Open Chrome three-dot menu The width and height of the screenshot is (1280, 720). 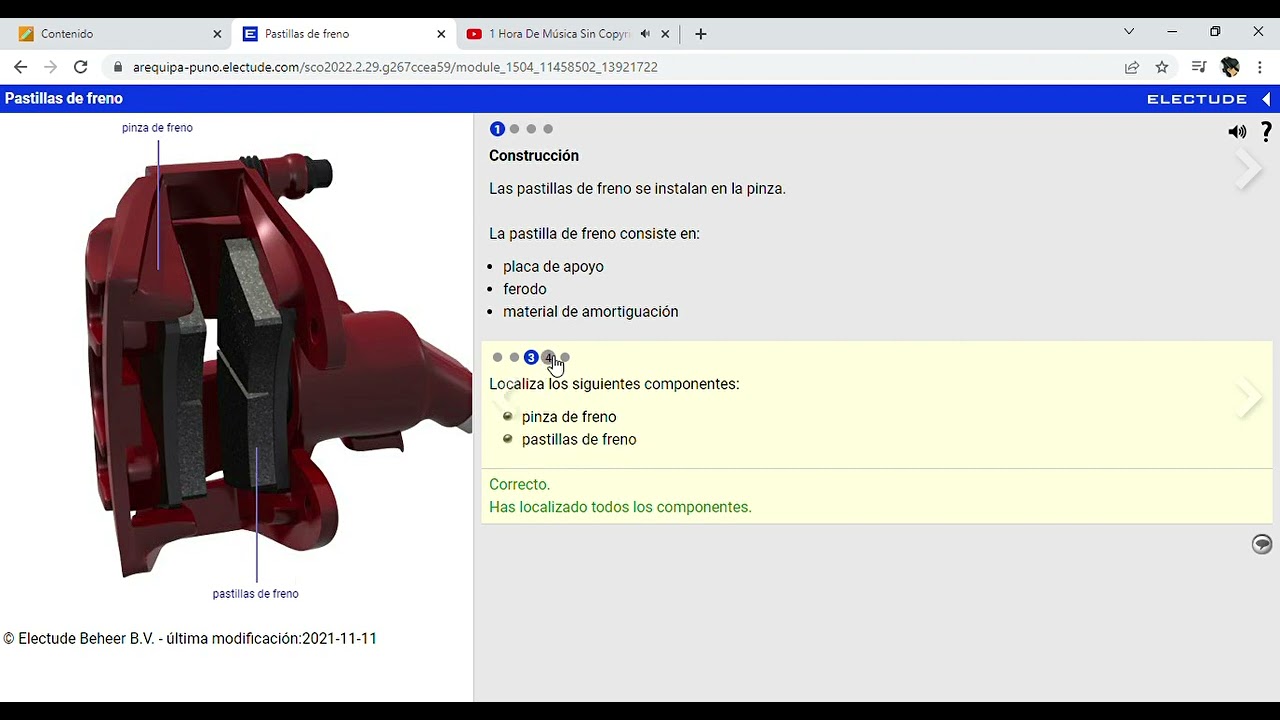tap(1260, 67)
